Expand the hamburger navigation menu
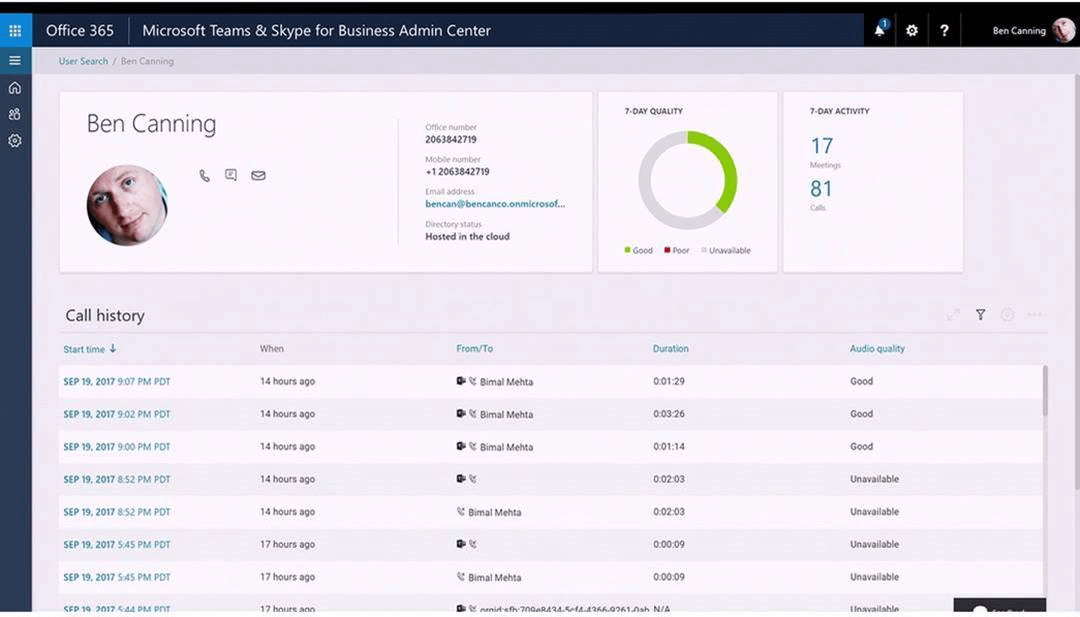 15,61
